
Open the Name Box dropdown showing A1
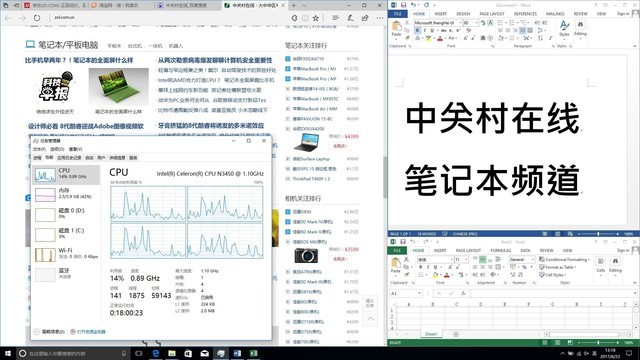[x=419, y=293]
